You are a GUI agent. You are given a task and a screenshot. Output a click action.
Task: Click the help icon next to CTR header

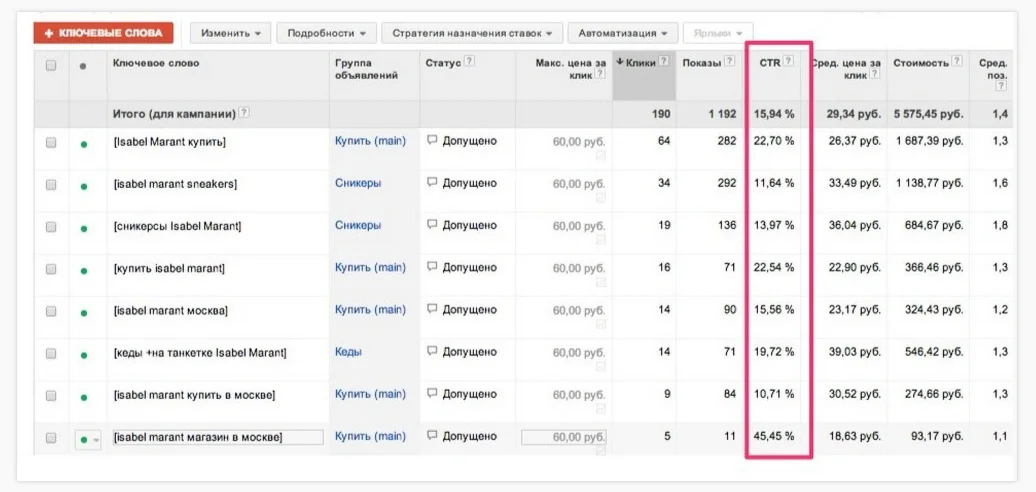[x=788, y=62]
